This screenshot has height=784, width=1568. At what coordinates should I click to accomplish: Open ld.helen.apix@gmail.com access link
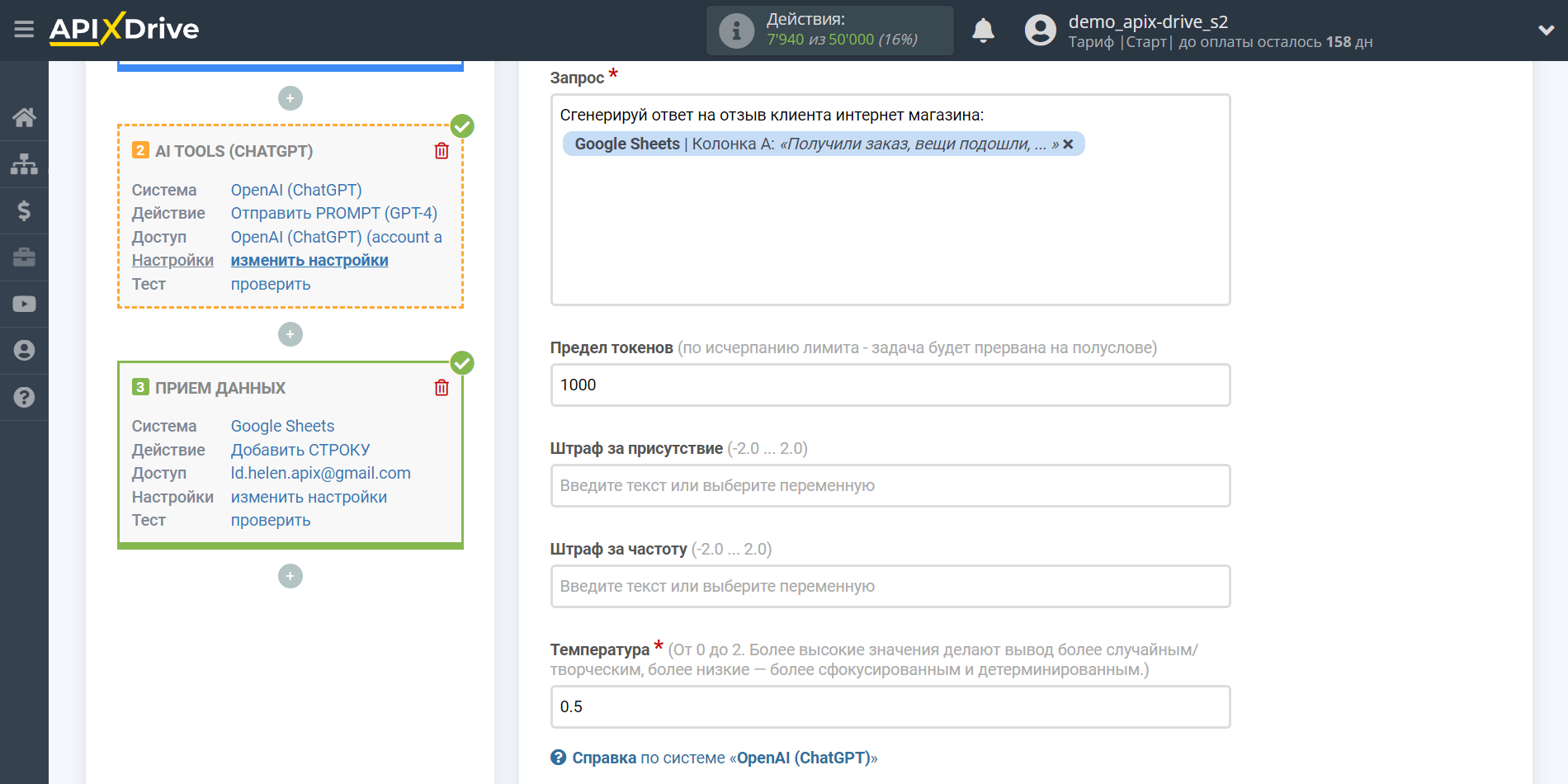321,473
